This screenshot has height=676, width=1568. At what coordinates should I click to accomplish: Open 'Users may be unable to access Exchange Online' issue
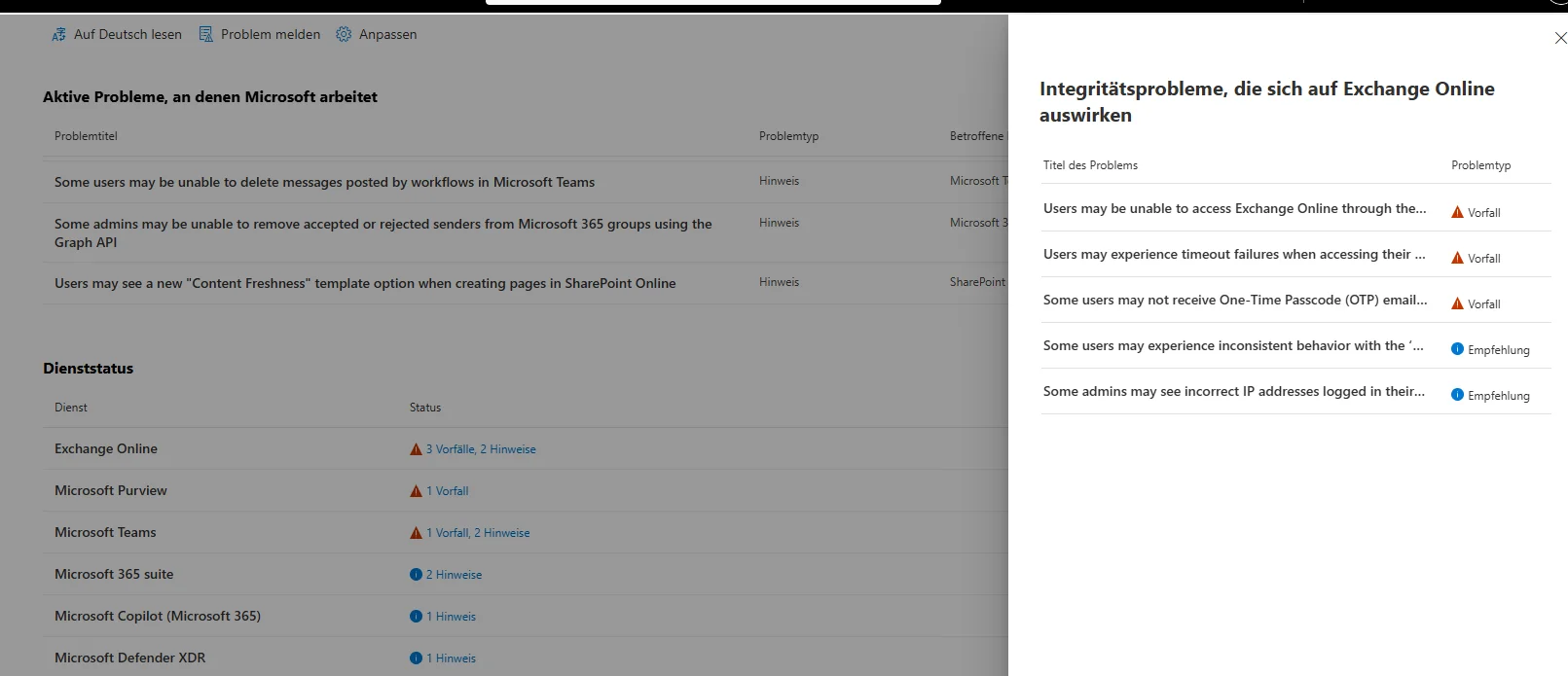1234,208
